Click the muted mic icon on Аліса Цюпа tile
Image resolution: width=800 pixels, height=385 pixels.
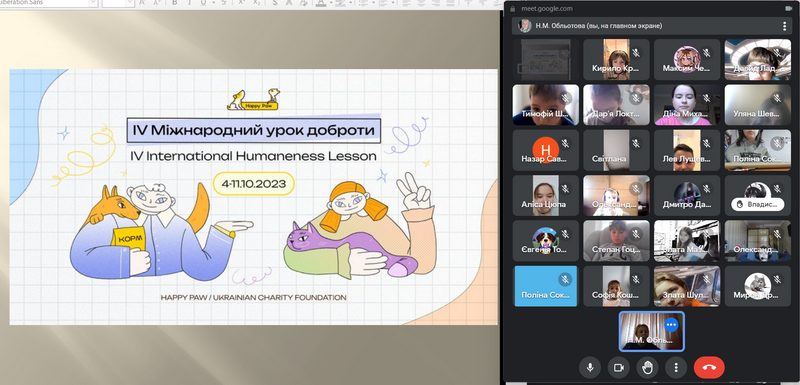pyautogui.click(x=565, y=189)
